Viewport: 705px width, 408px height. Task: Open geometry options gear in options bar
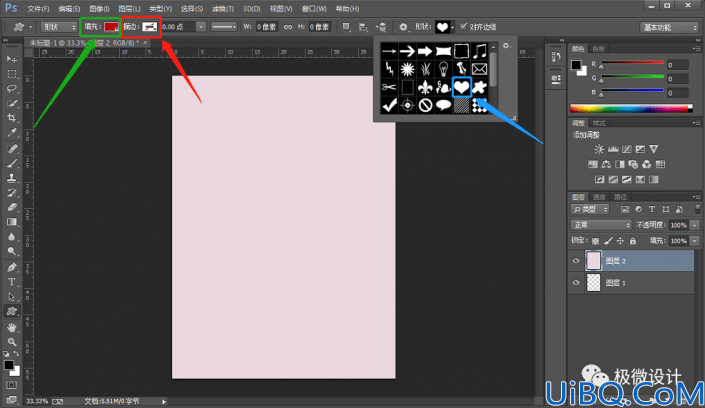coord(403,27)
